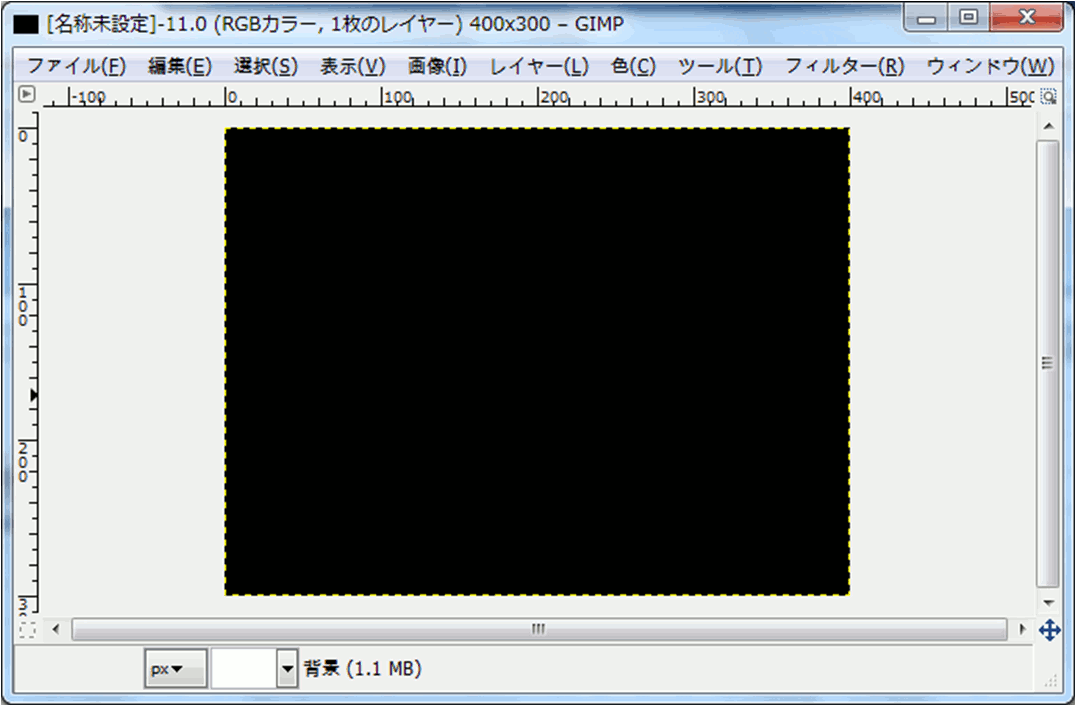Viewport: 1076px width, 706px height.
Task: Open the ツール(T) tools menu
Action: 719,66
